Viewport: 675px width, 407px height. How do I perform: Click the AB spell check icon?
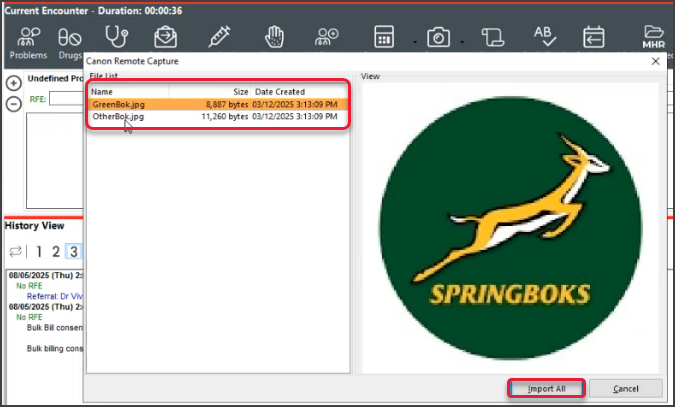point(545,37)
